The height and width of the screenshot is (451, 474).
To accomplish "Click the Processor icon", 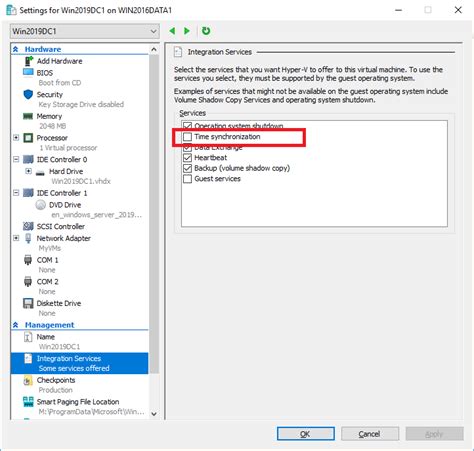I will (x=28, y=138).
